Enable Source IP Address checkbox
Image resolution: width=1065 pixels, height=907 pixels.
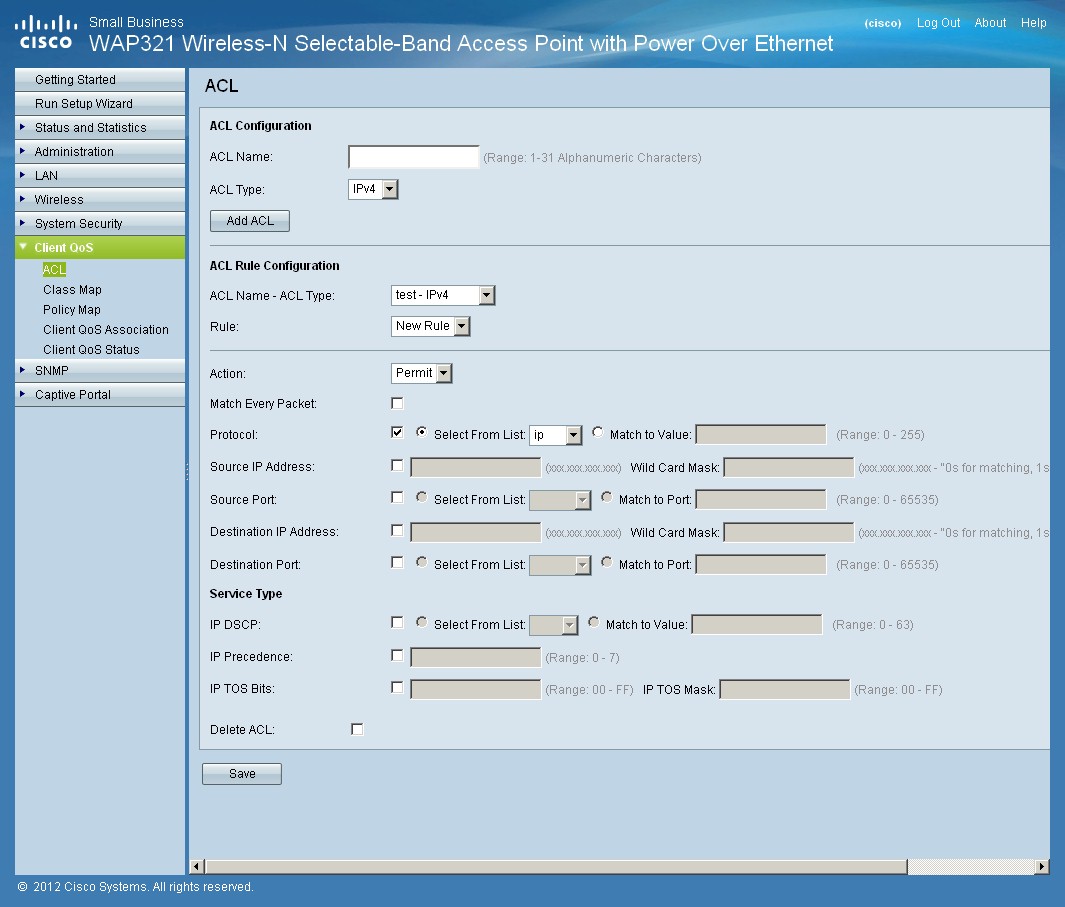tap(397, 465)
